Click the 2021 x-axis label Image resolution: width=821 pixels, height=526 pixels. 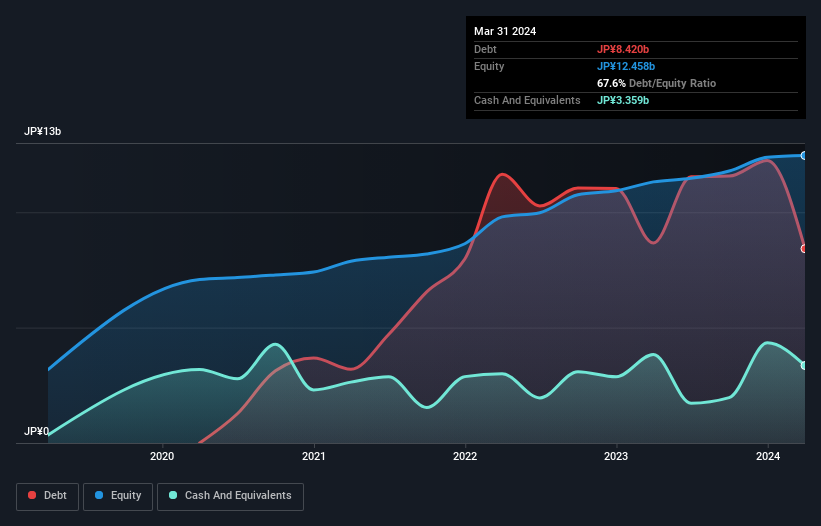314,456
